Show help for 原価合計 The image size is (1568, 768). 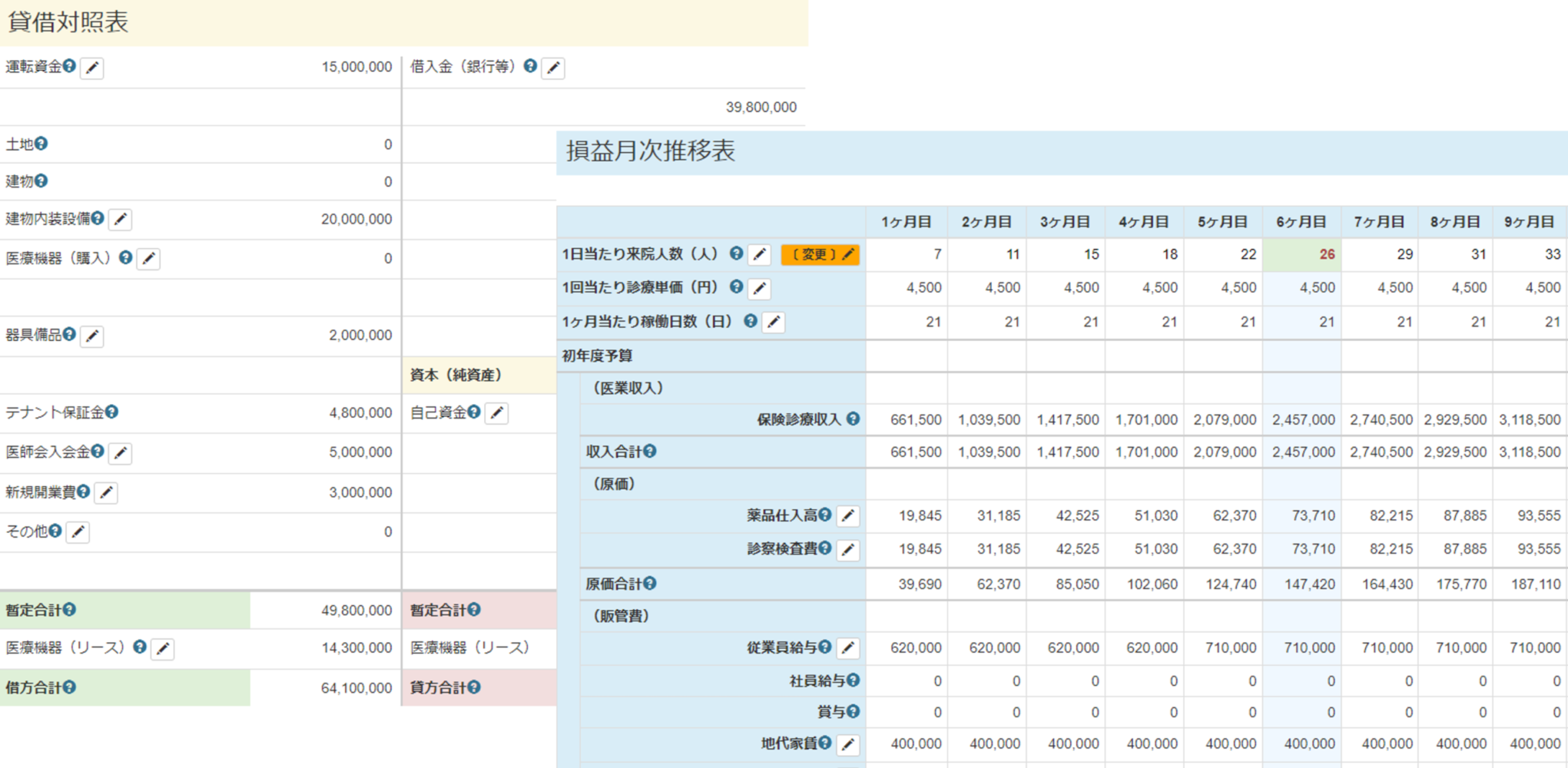click(650, 583)
